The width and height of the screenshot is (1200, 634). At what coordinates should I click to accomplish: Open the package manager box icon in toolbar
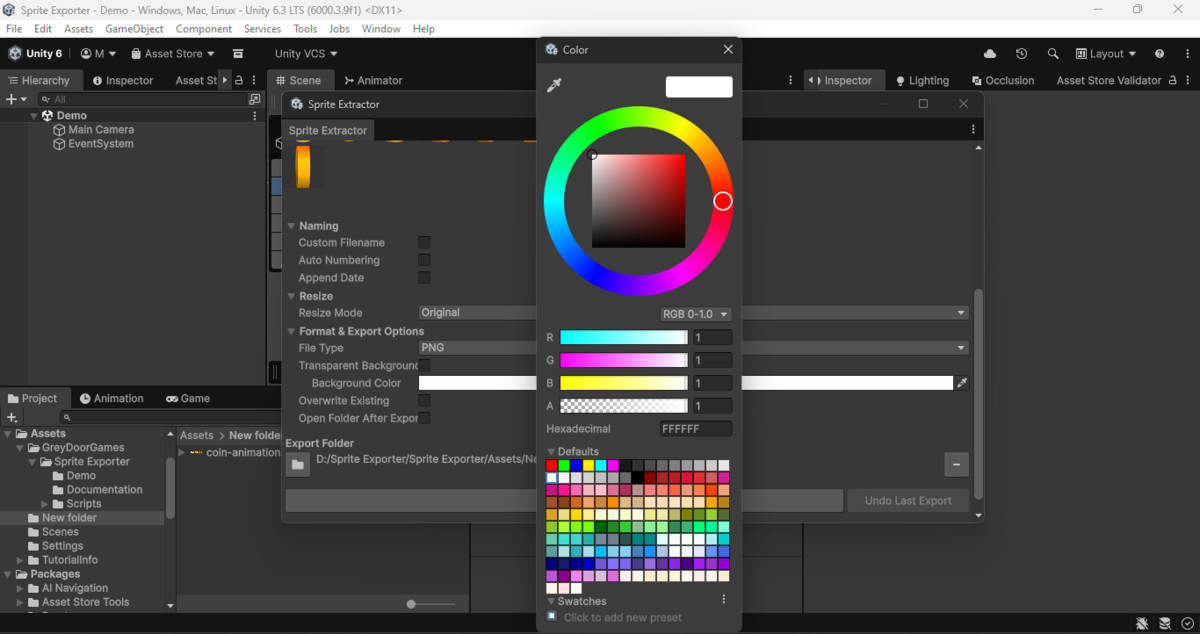pos(238,54)
